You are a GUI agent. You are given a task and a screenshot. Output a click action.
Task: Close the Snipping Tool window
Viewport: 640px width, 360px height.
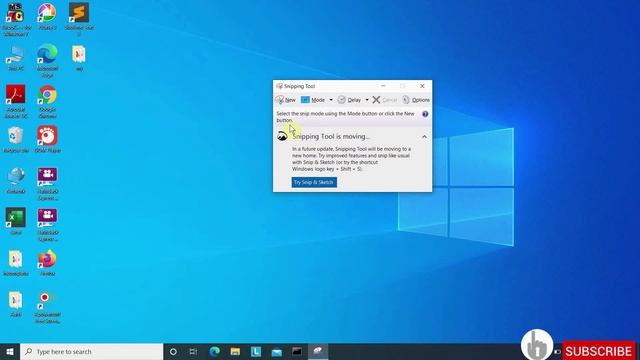(x=422, y=86)
